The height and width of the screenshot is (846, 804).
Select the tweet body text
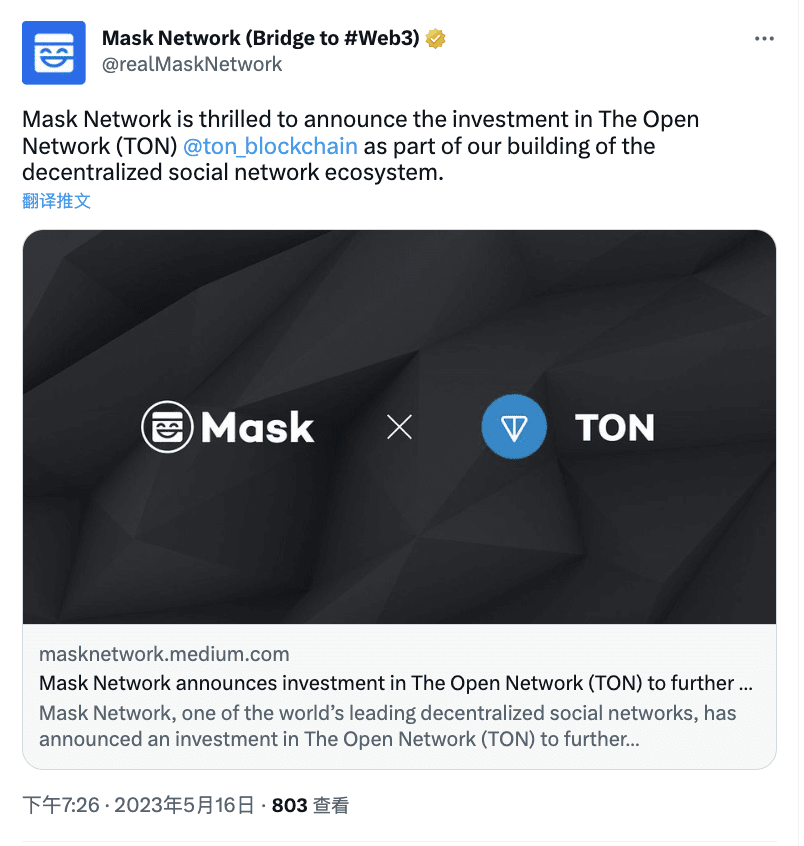coord(360,146)
